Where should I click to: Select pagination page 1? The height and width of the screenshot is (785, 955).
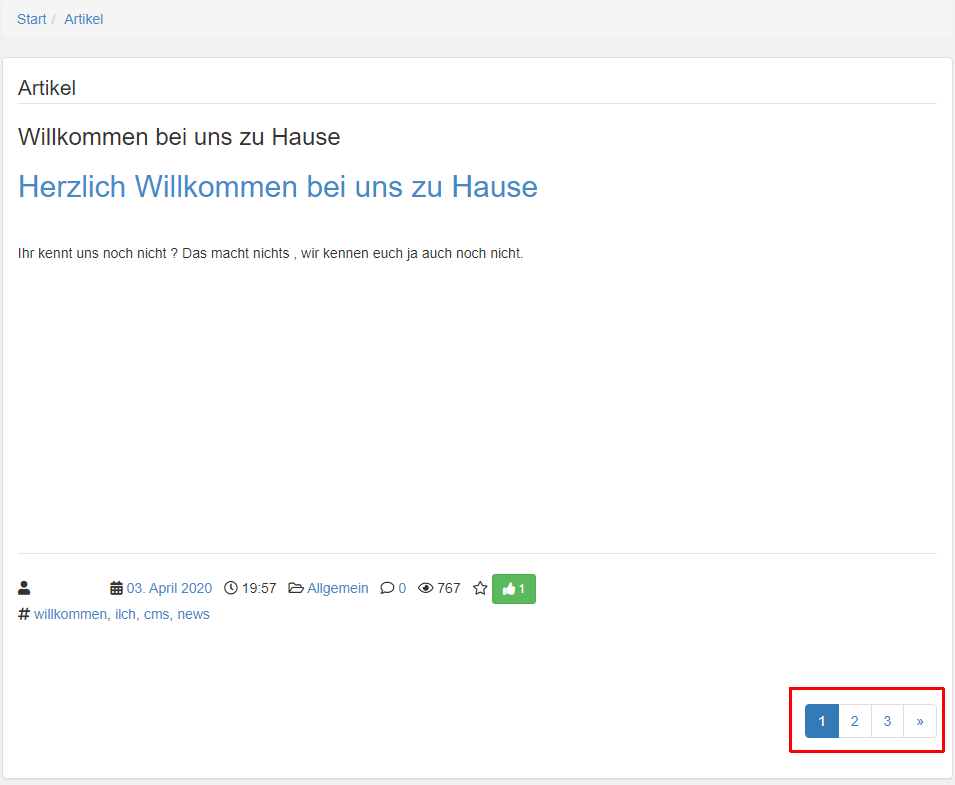[x=822, y=721]
